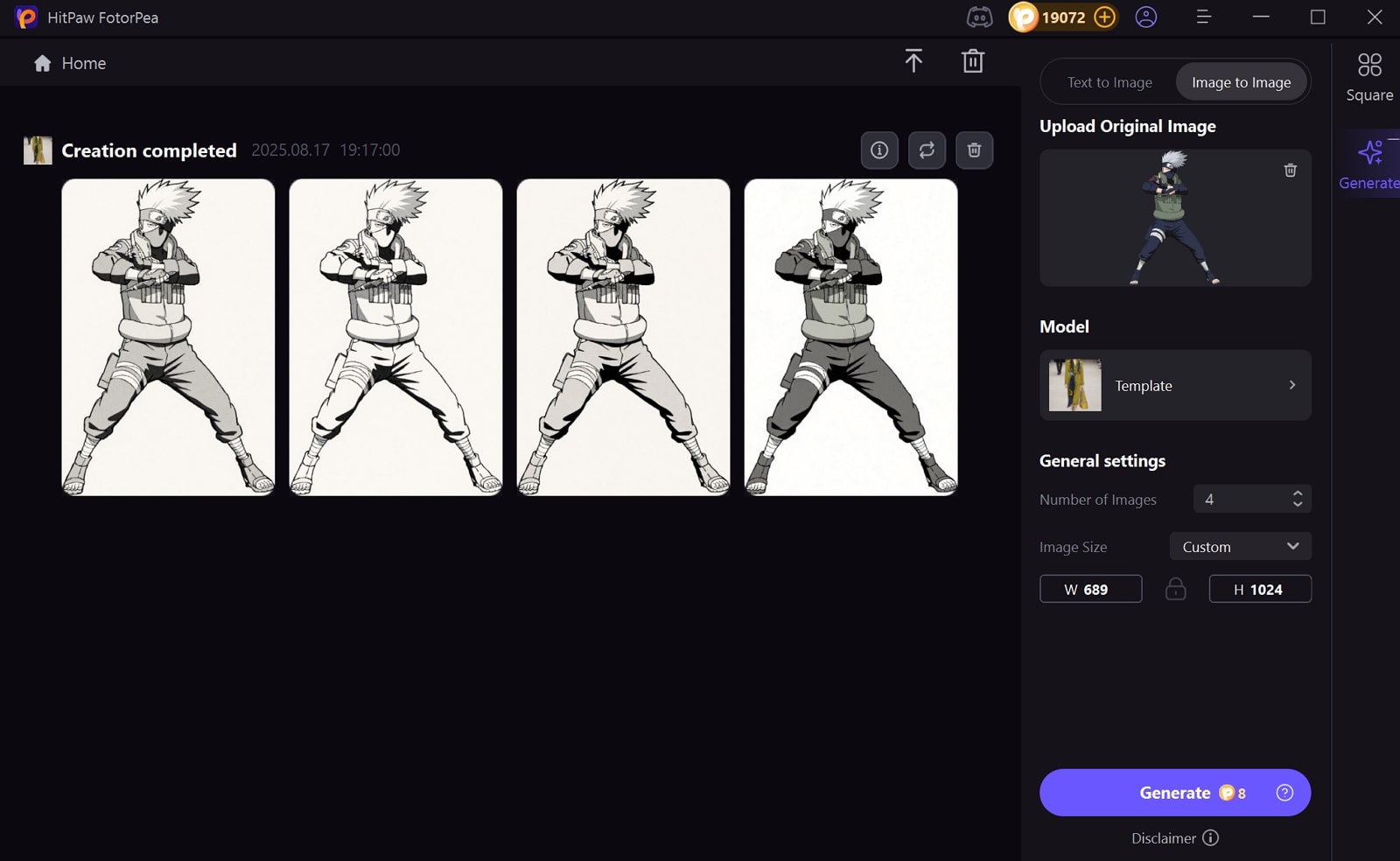Edit the height field 1024

coord(1260,589)
